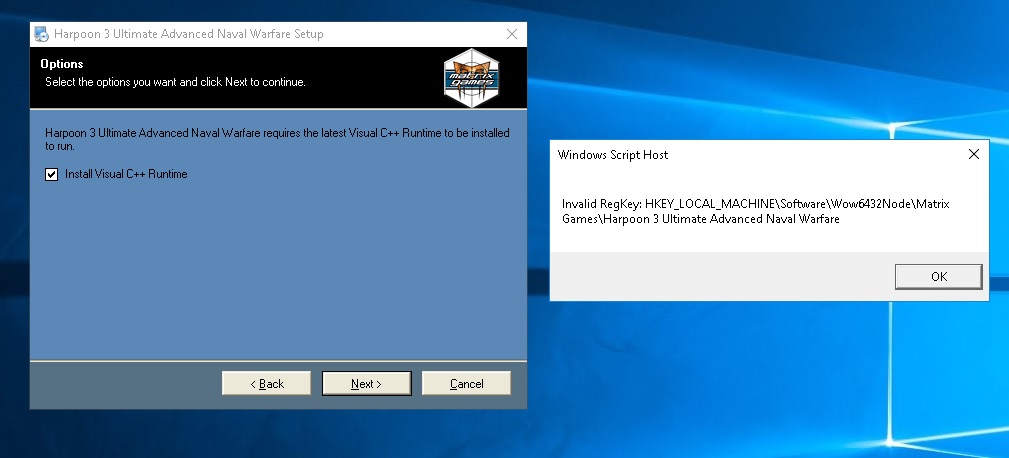Close the Windows Script Host dialog
The width and height of the screenshot is (1009, 458).
point(974,154)
